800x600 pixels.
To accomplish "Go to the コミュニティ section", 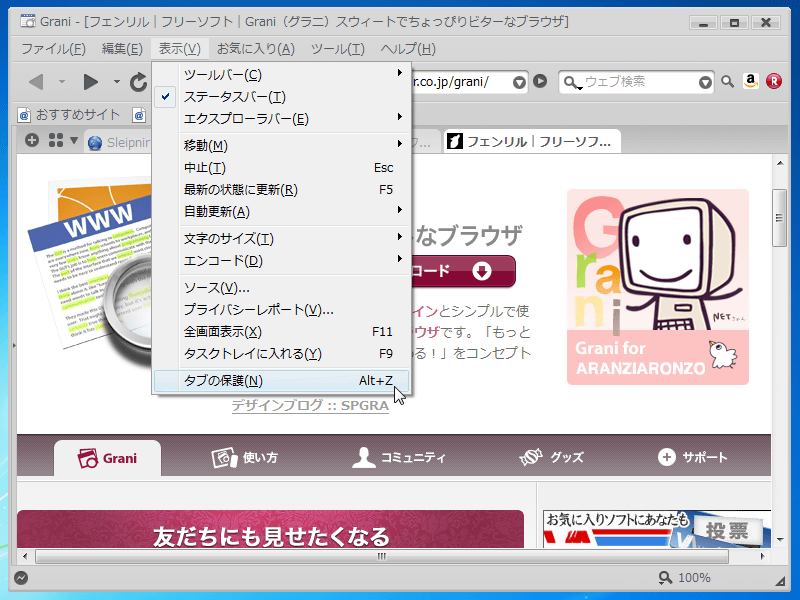I will (x=399, y=458).
